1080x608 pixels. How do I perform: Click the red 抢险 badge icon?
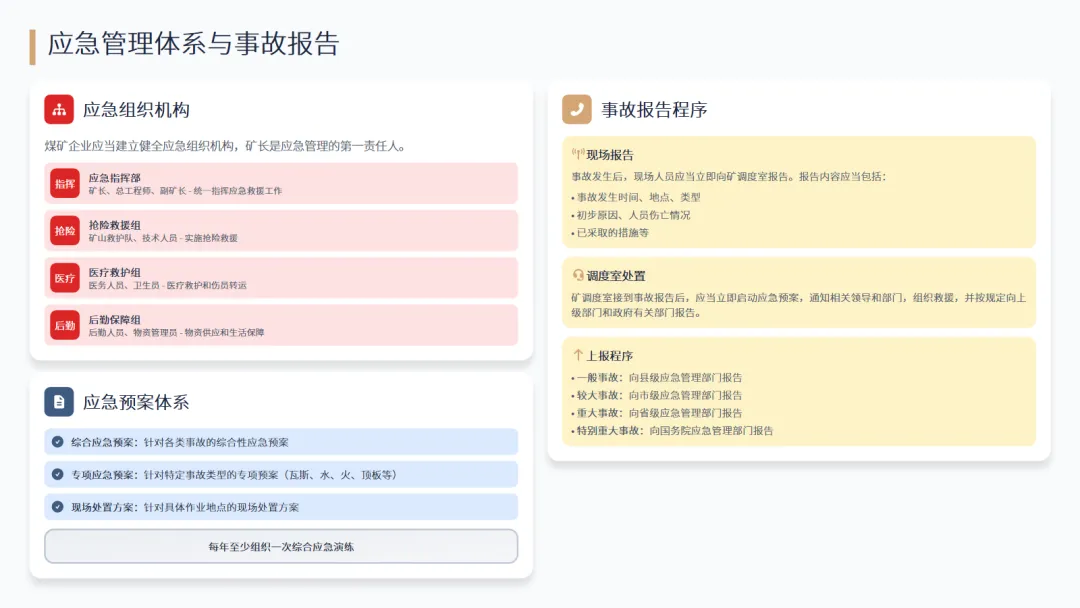tap(65, 231)
